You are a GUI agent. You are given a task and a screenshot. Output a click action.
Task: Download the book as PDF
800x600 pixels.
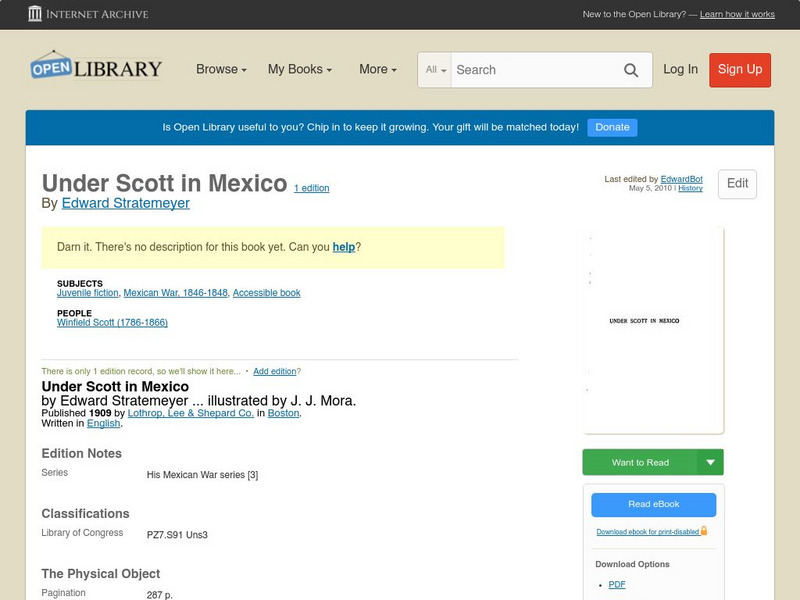pos(617,583)
